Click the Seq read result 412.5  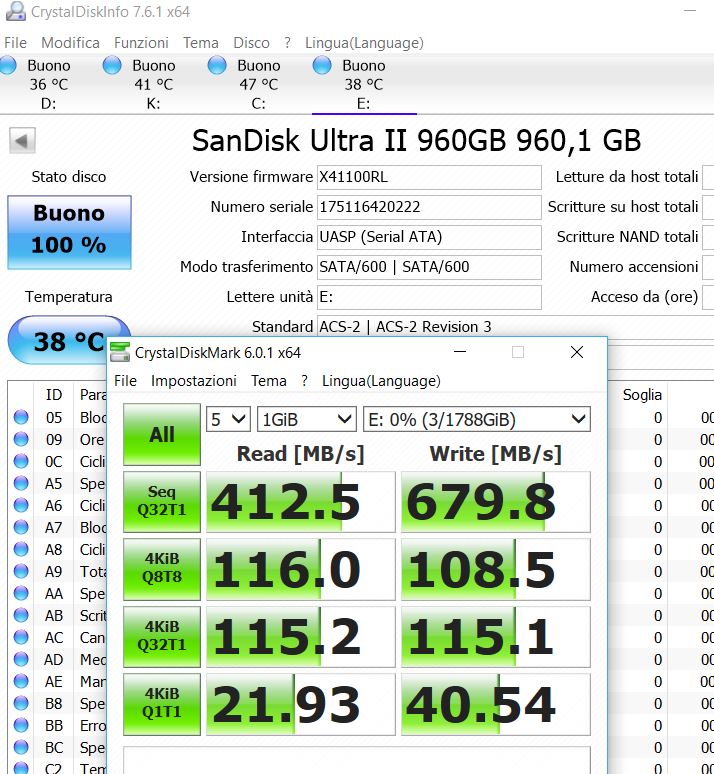[x=301, y=502]
